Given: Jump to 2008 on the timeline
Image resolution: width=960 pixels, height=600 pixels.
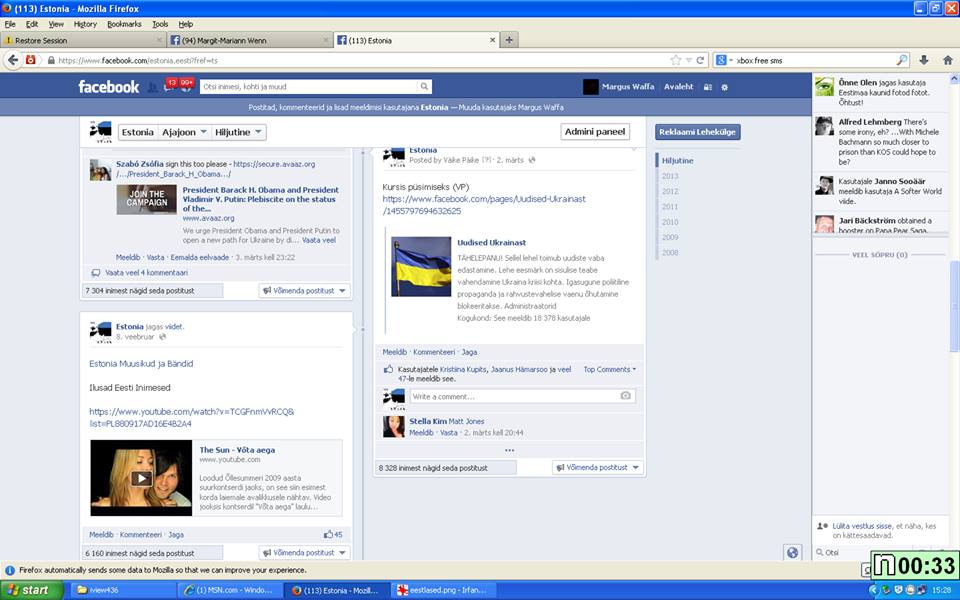Looking at the screenshot, I should 670,252.
